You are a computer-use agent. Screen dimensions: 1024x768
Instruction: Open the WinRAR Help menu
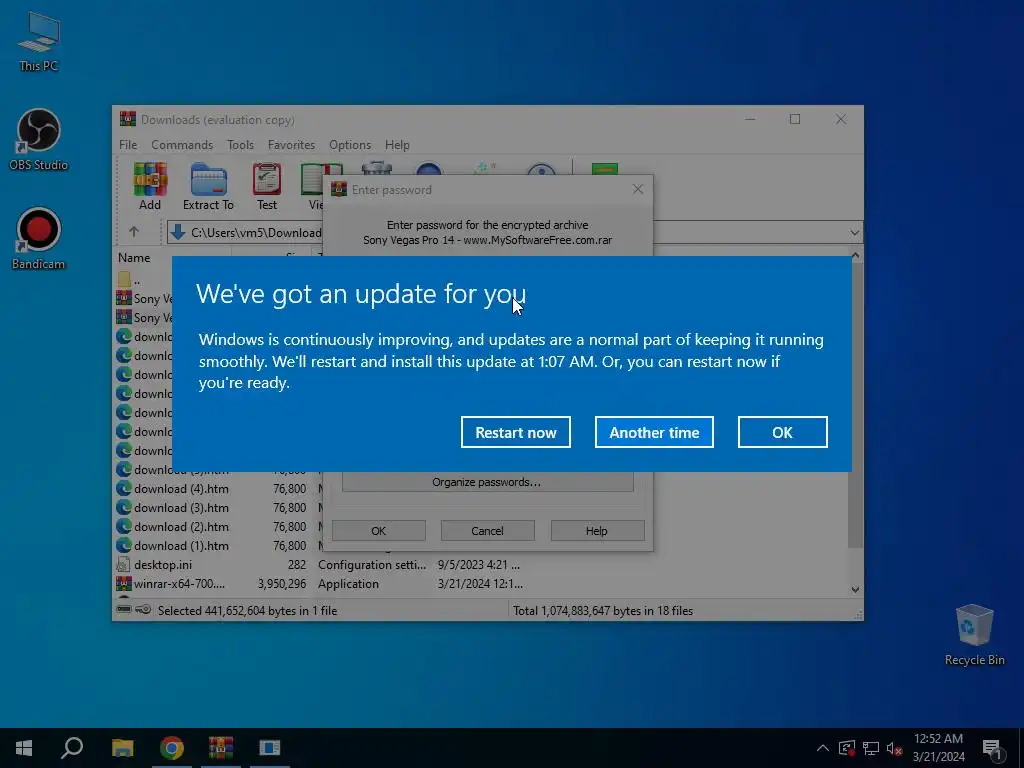(397, 145)
